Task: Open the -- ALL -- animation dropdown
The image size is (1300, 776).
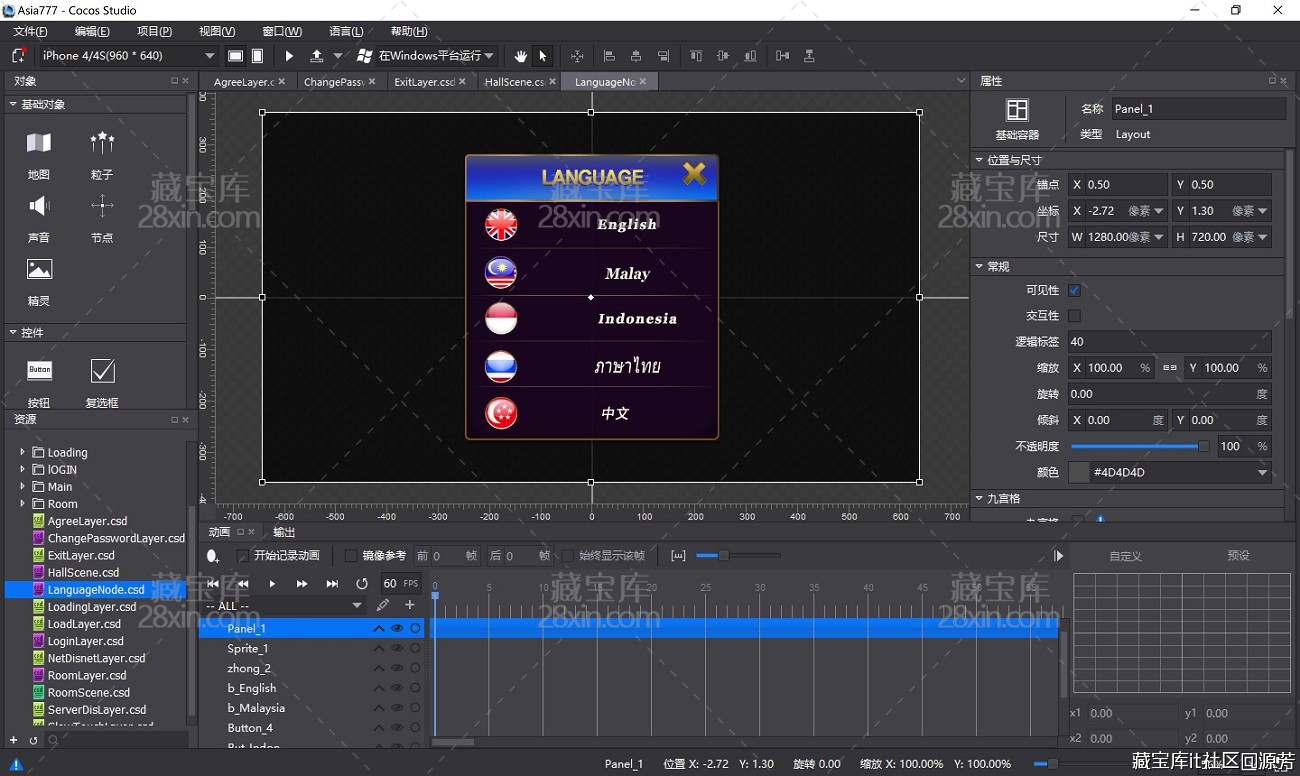Action: click(x=284, y=605)
